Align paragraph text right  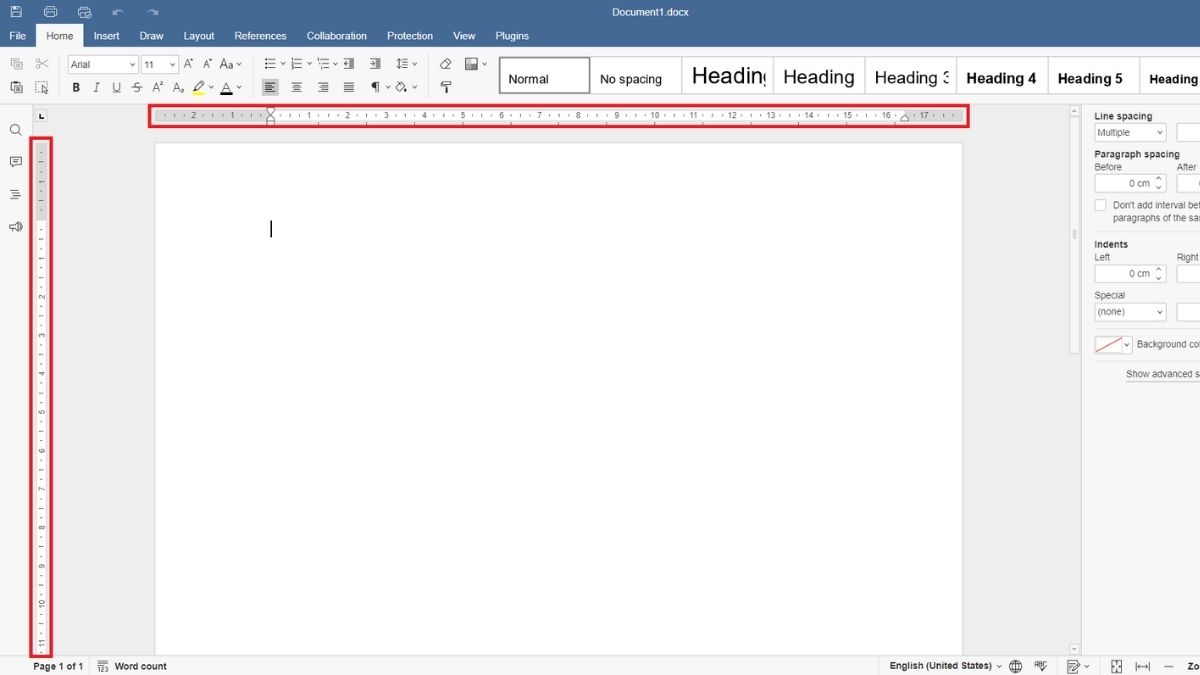point(323,87)
